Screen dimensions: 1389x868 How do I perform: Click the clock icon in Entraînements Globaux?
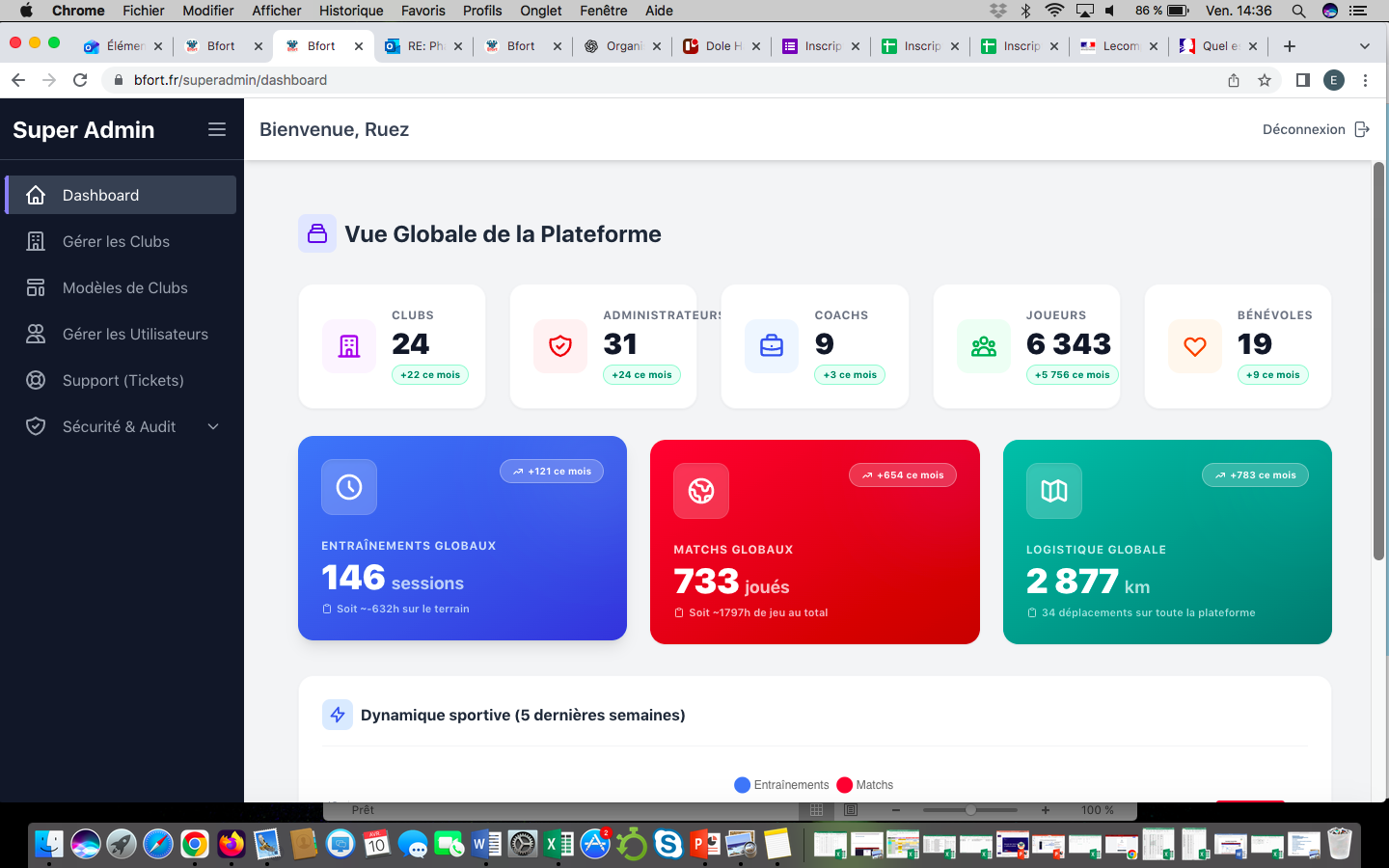point(349,487)
